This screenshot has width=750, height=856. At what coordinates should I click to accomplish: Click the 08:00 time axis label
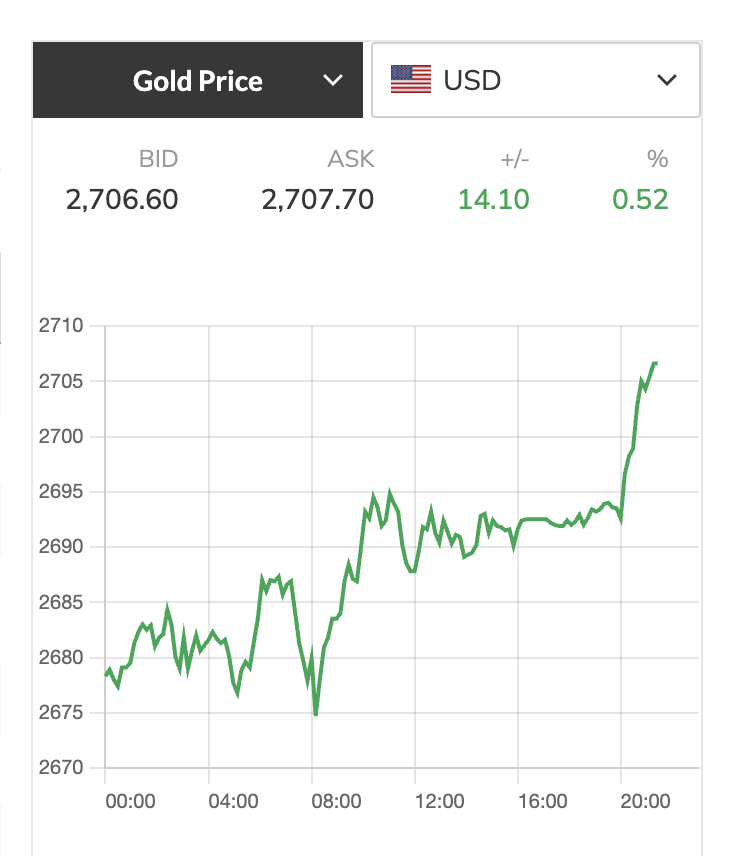[336, 801]
